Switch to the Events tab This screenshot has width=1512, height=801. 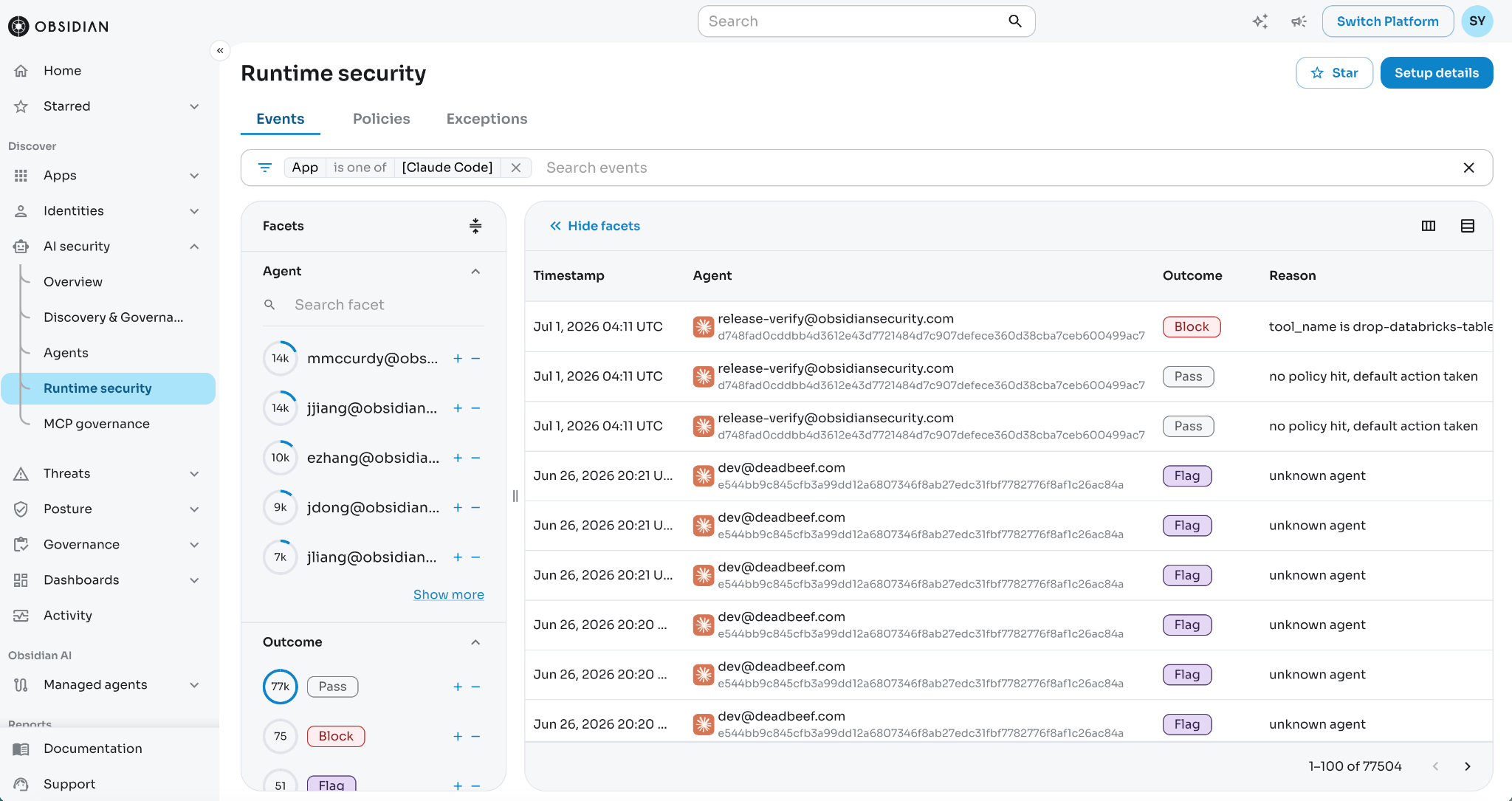click(x=281, y=119)
